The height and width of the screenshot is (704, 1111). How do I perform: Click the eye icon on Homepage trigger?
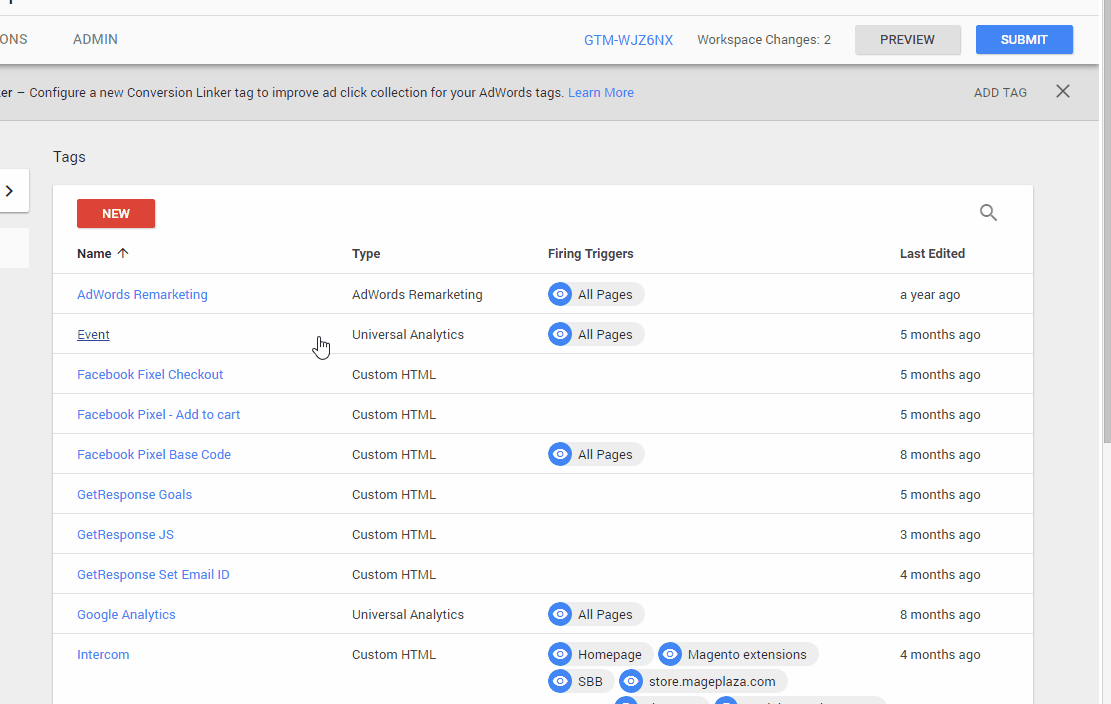(x=560, y=654)
